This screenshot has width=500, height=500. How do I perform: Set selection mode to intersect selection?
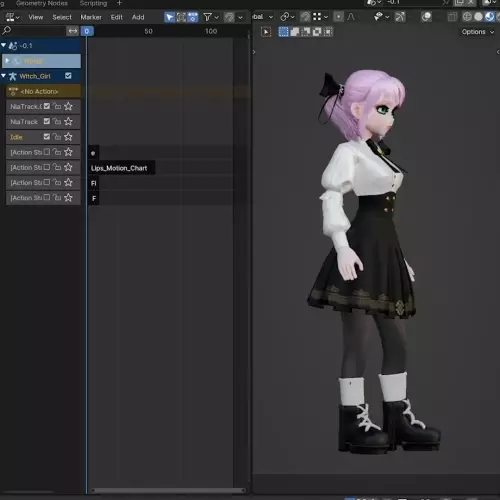point(328,32)
